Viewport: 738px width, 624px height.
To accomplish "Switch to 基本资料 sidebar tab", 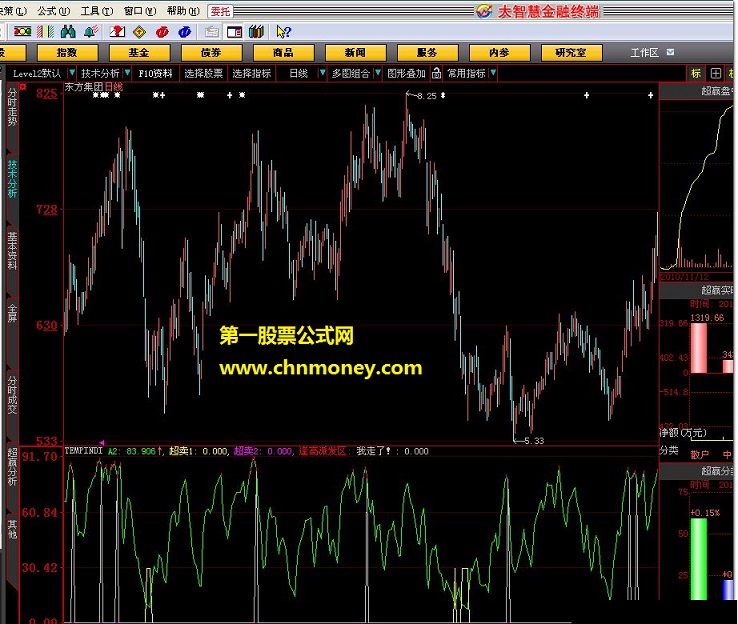I will (12, 251).
